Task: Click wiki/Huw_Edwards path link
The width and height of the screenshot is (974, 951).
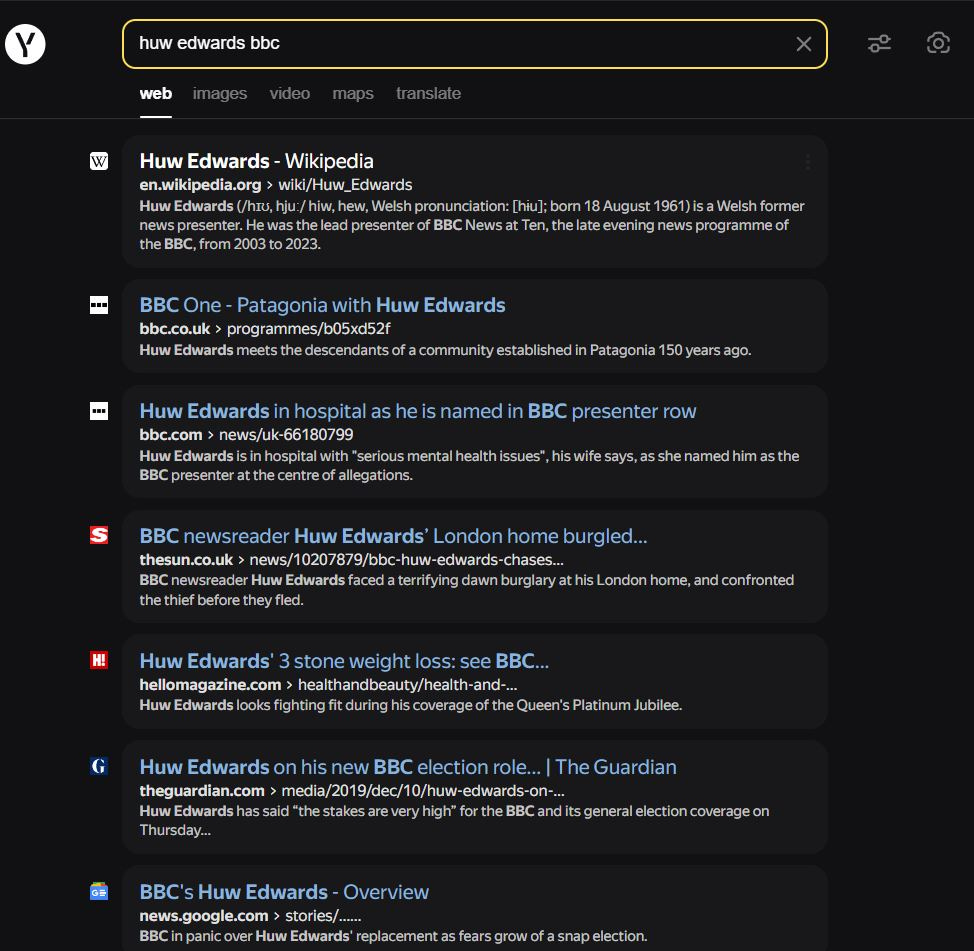Action: (x=345, y=185)
